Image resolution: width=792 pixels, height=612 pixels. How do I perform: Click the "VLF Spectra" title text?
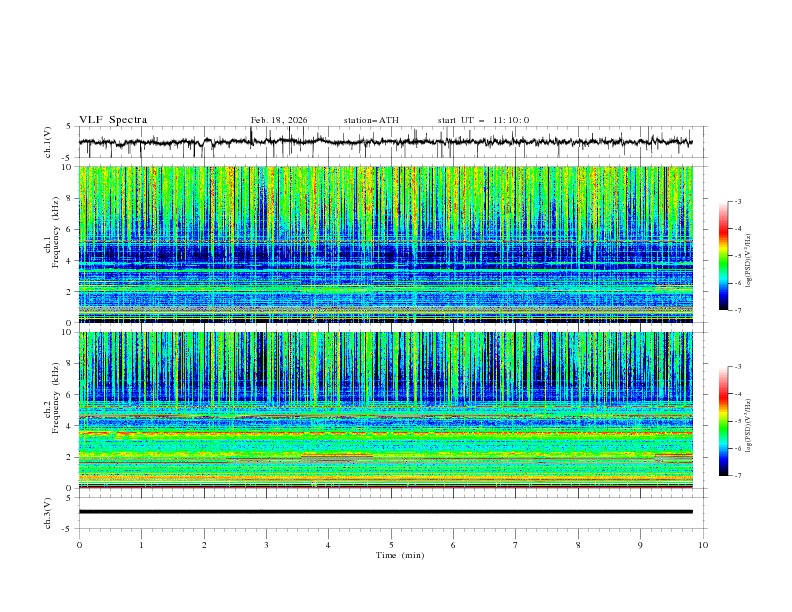(x=113, y=120)
